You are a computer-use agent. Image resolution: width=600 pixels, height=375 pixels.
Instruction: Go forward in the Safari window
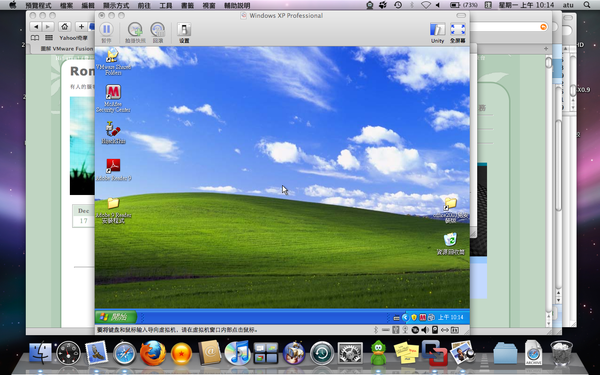(47, 26)
